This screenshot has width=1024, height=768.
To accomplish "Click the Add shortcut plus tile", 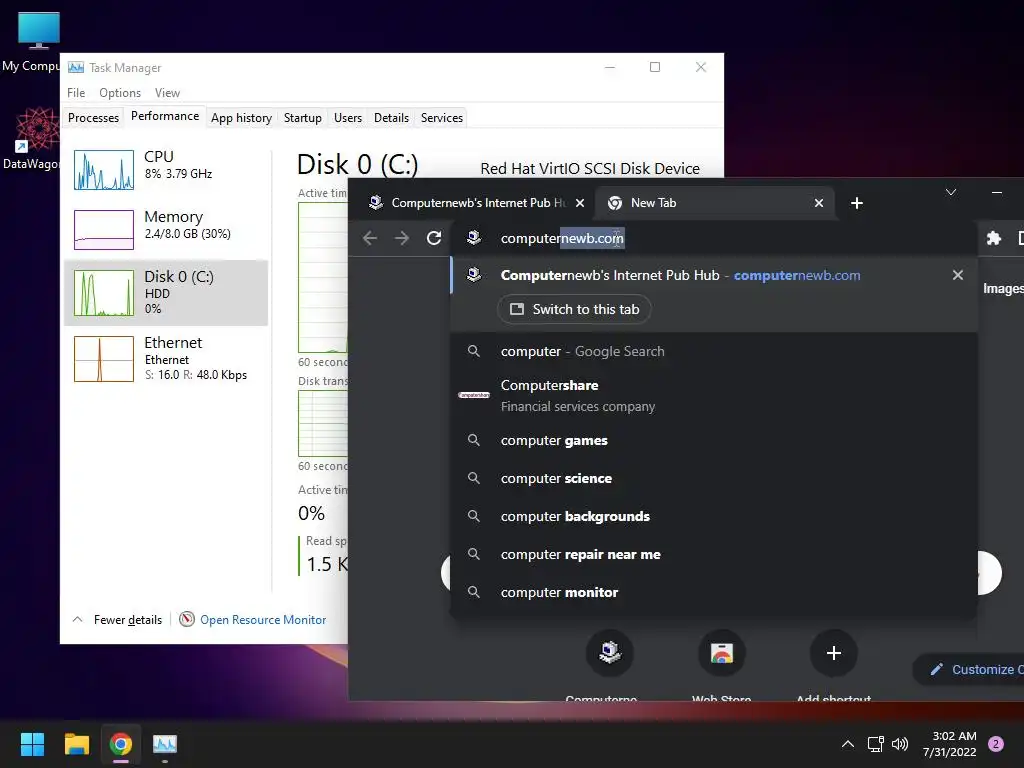I will 833,653.
